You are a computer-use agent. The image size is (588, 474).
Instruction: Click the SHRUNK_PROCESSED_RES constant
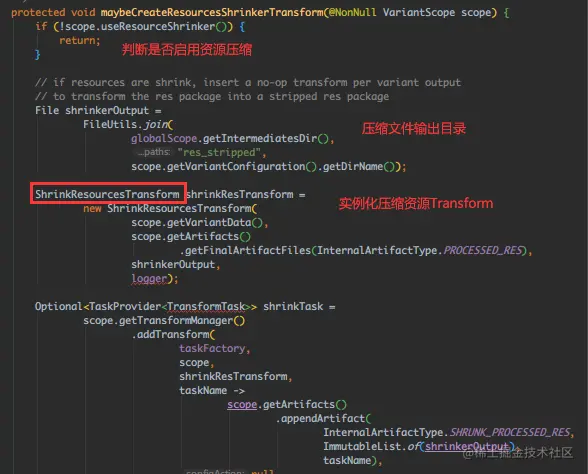pos(510,432)
